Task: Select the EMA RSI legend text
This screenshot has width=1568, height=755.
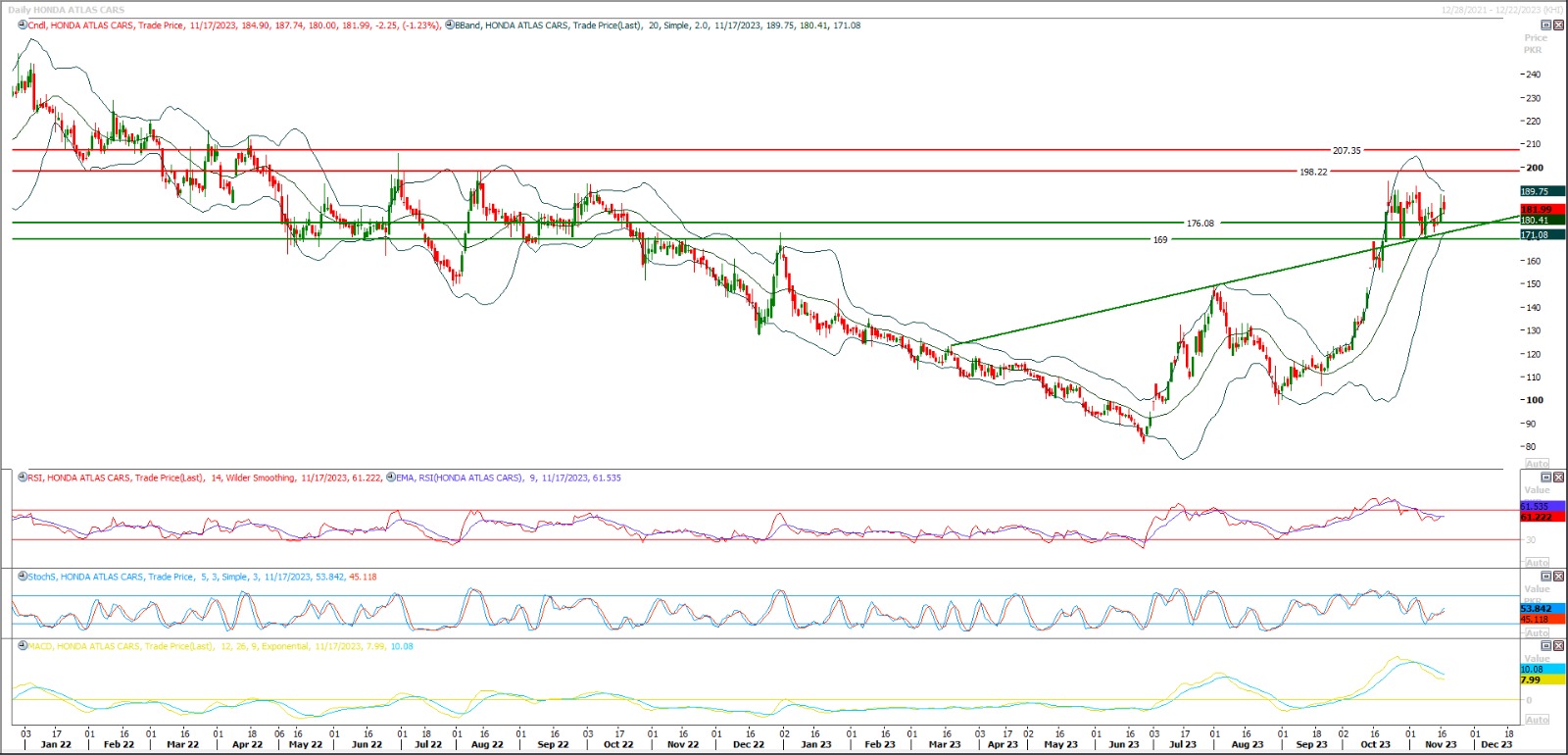Action: tap(509, 478)
